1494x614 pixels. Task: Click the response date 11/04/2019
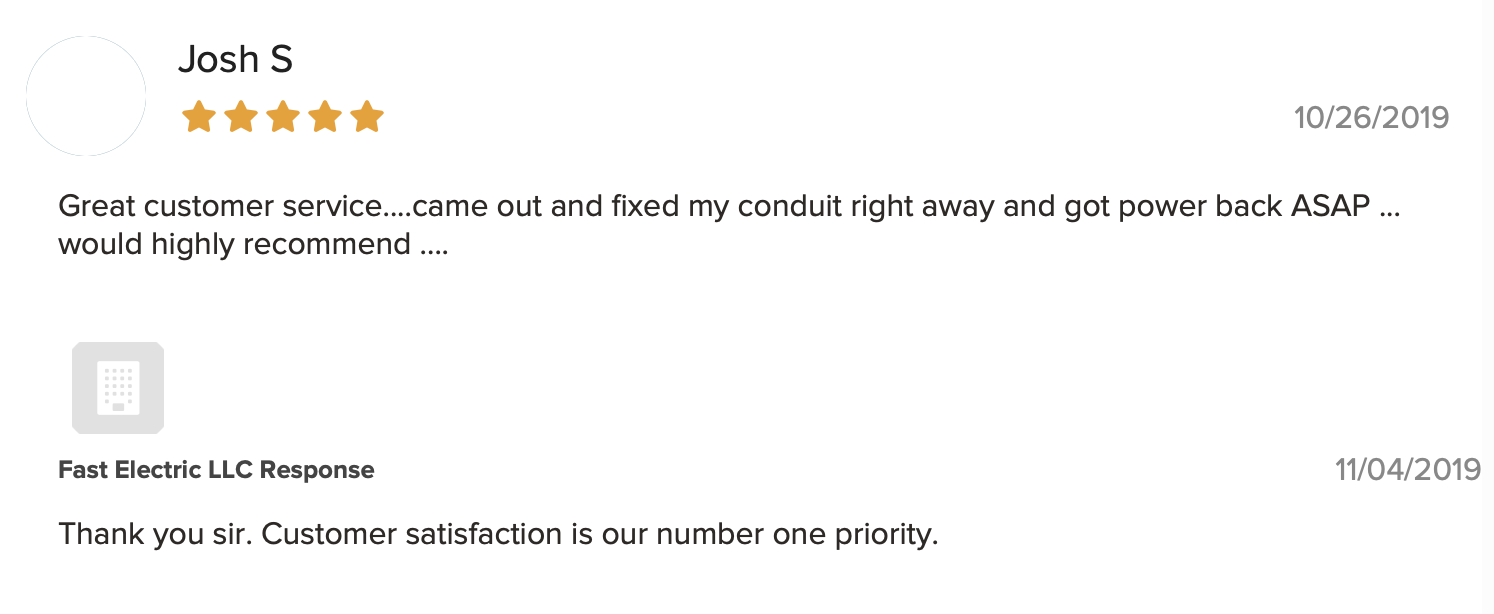[x=1408, y=470]
